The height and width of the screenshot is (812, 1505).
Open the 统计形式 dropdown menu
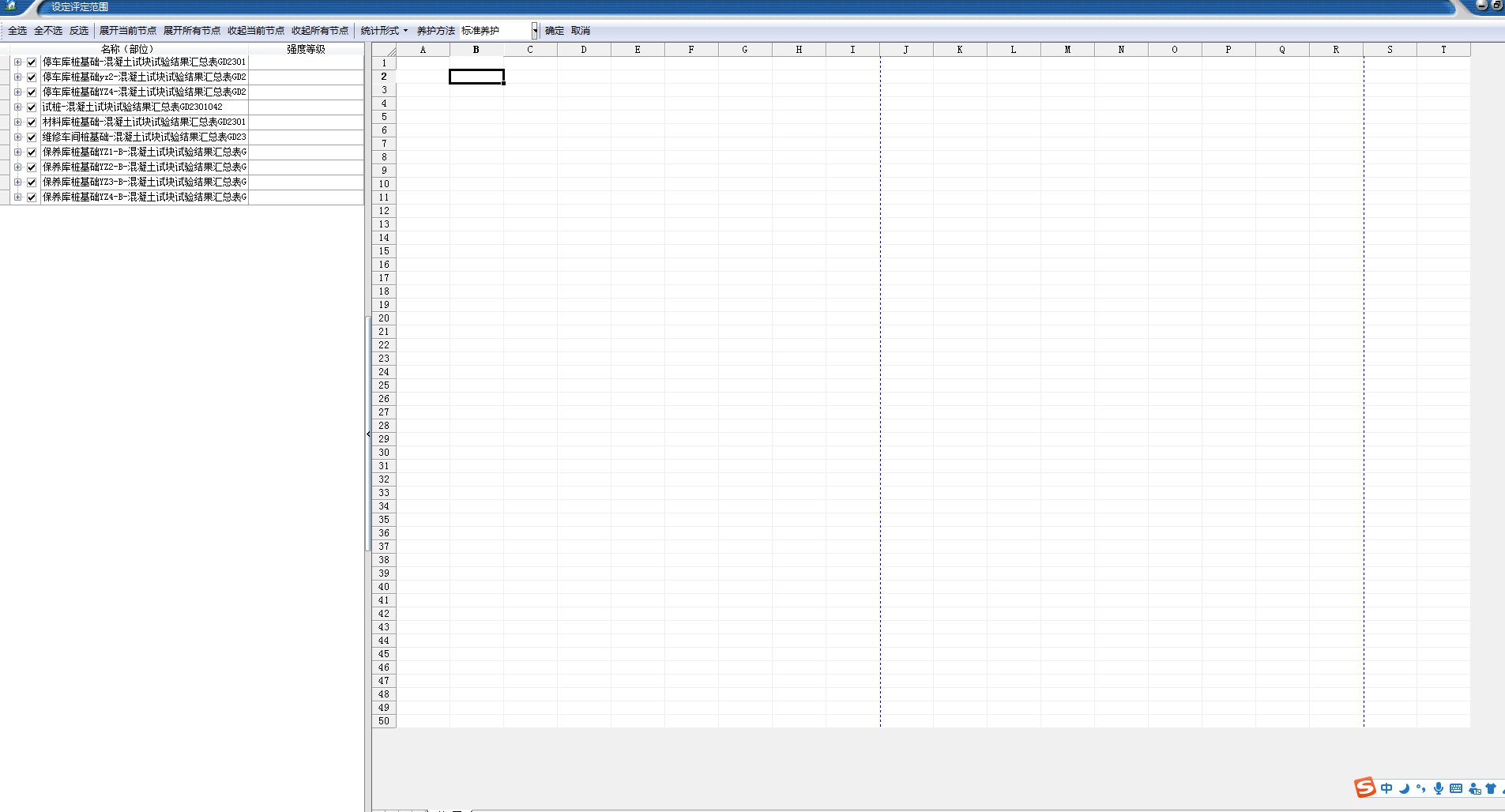pyautogui.click(x=384, y=31)
